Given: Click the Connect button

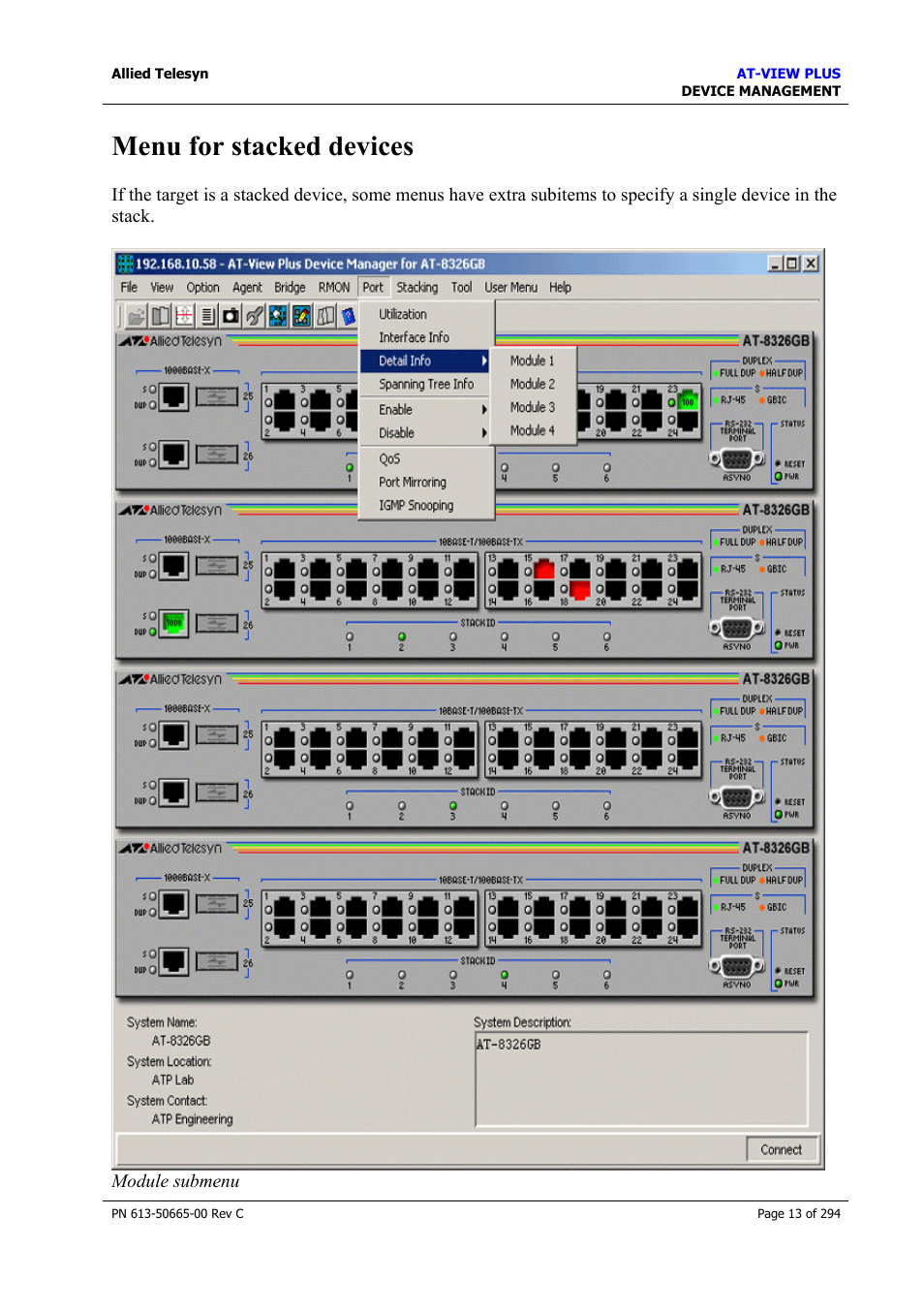Looking at the screenshot, I should pyautogui.click(x=783, y=1150).
